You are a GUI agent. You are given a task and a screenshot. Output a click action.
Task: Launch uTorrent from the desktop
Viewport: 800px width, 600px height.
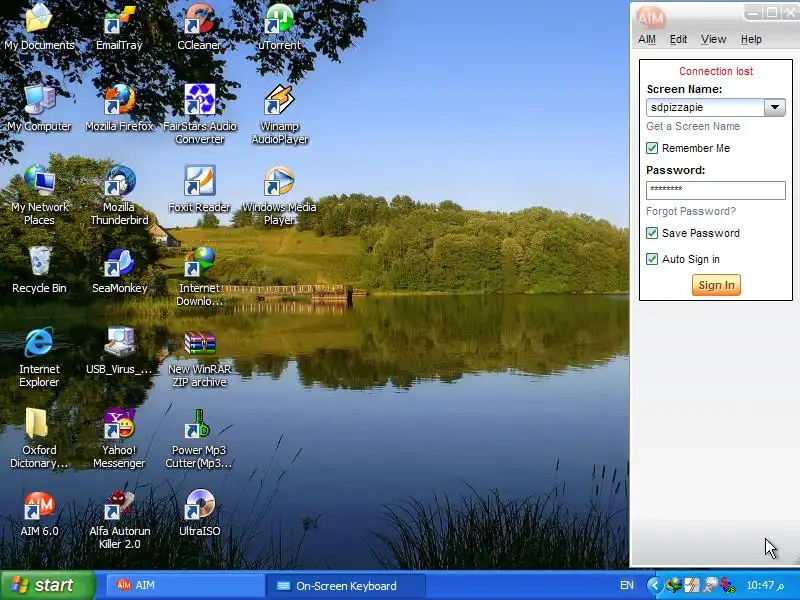(279, 27)
